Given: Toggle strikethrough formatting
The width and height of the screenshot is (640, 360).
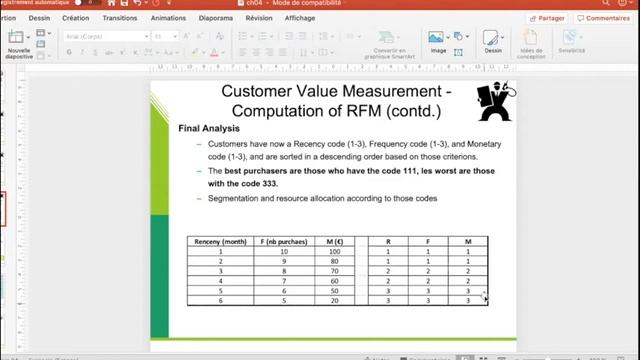Looking at the screenshot, I should 109,52.
